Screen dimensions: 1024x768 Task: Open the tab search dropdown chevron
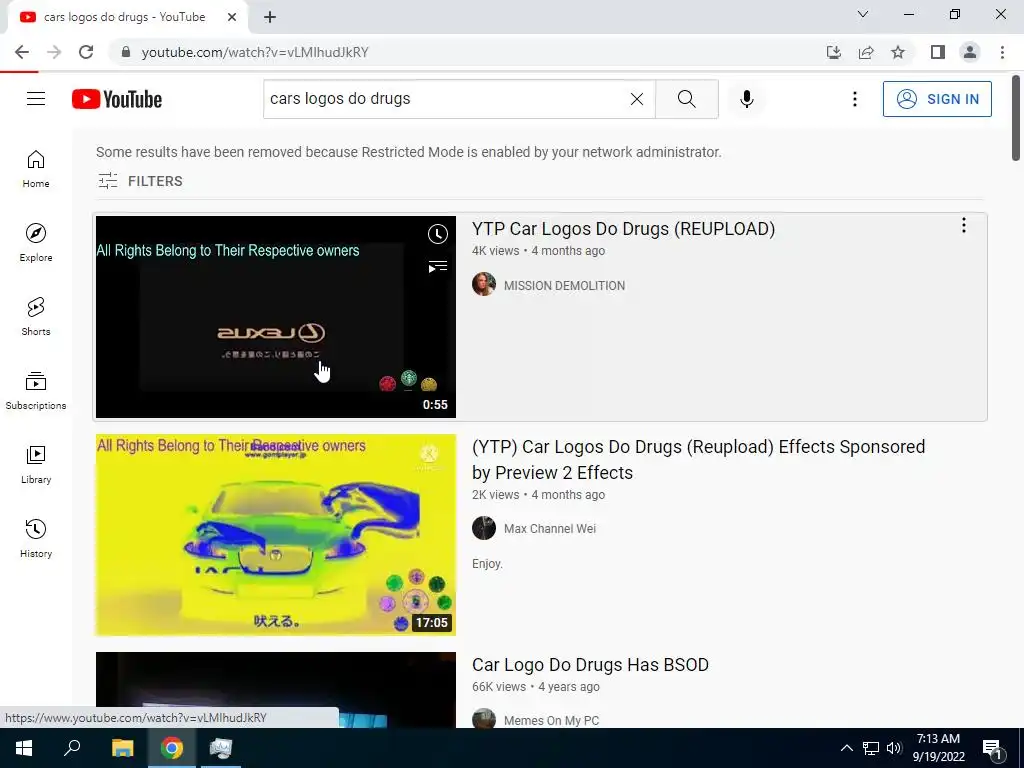tap(863, 14)
